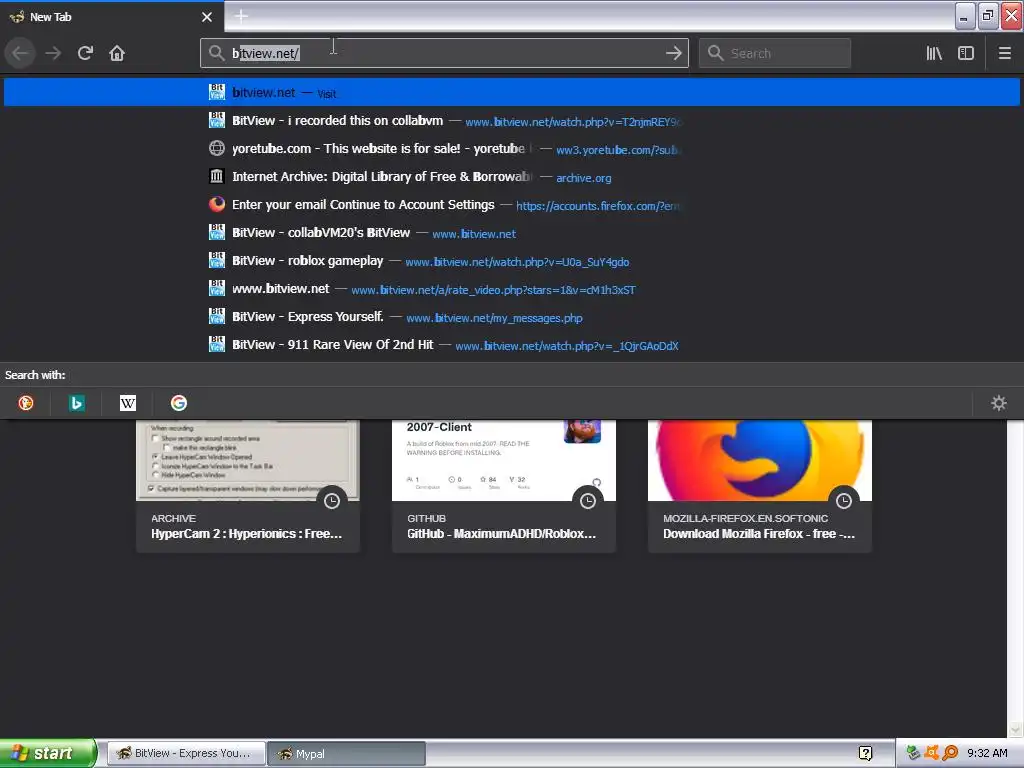Close the New Tab tab
This screenshot has height=768, width=1024.
tap(207, 17)
